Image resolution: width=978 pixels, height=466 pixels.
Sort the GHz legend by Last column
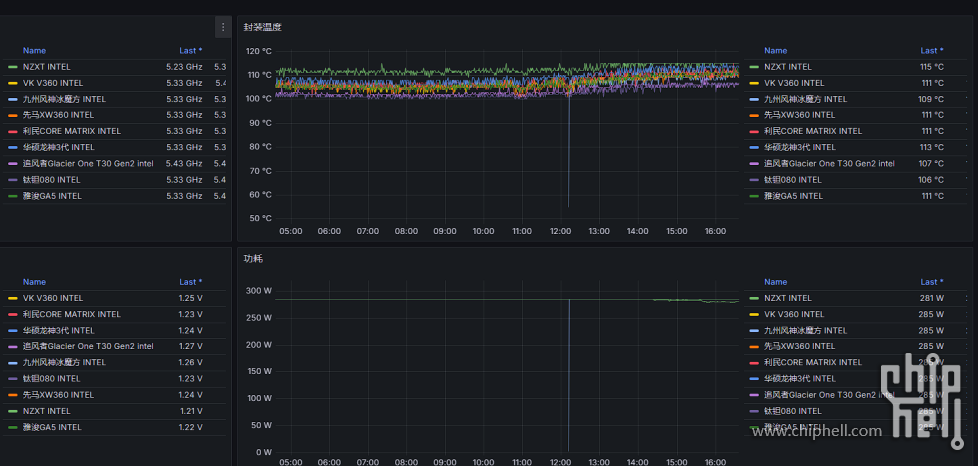point(190,51)
